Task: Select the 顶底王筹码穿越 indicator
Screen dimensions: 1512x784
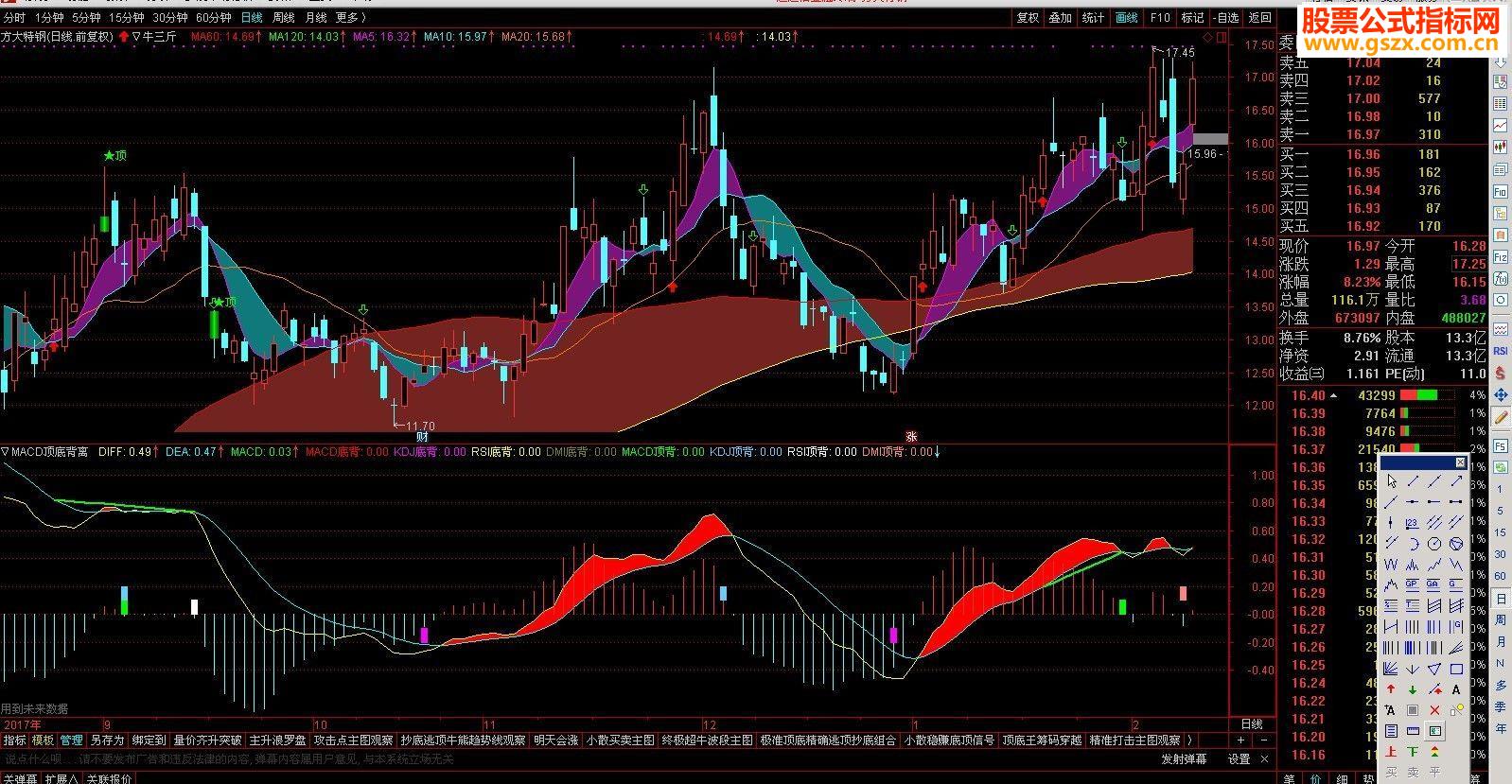Action: point(1042,740)
